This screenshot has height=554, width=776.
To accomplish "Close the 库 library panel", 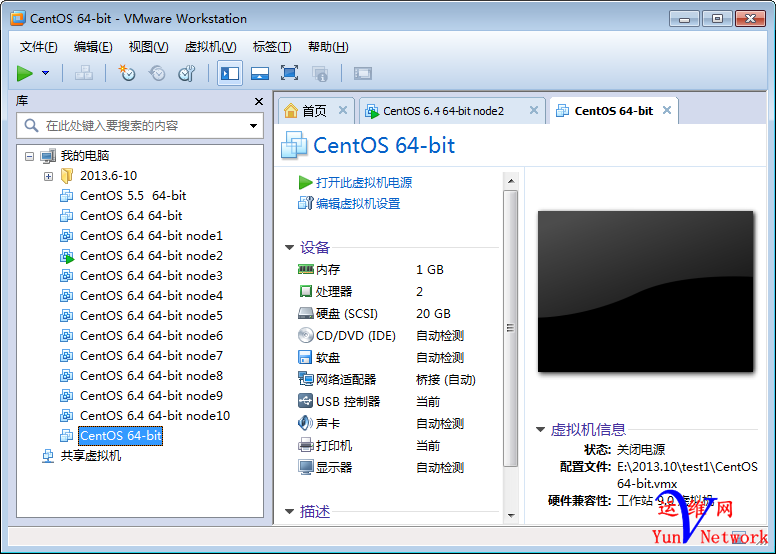I will (259, 101).
